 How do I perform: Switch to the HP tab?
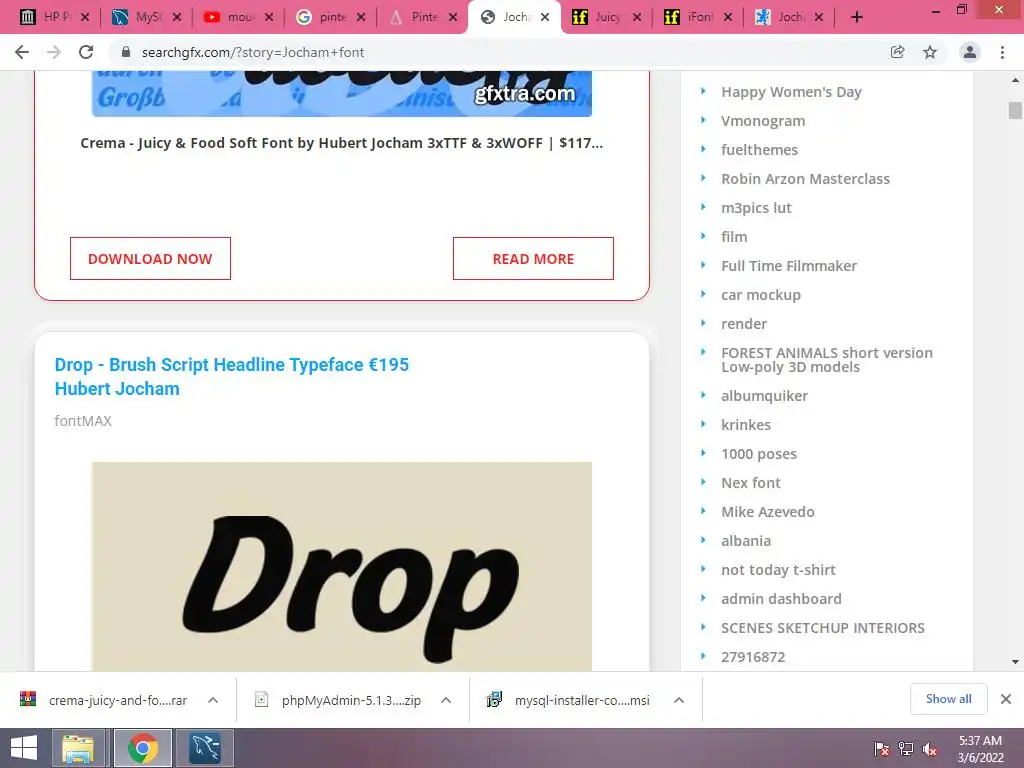coord(53,17)
